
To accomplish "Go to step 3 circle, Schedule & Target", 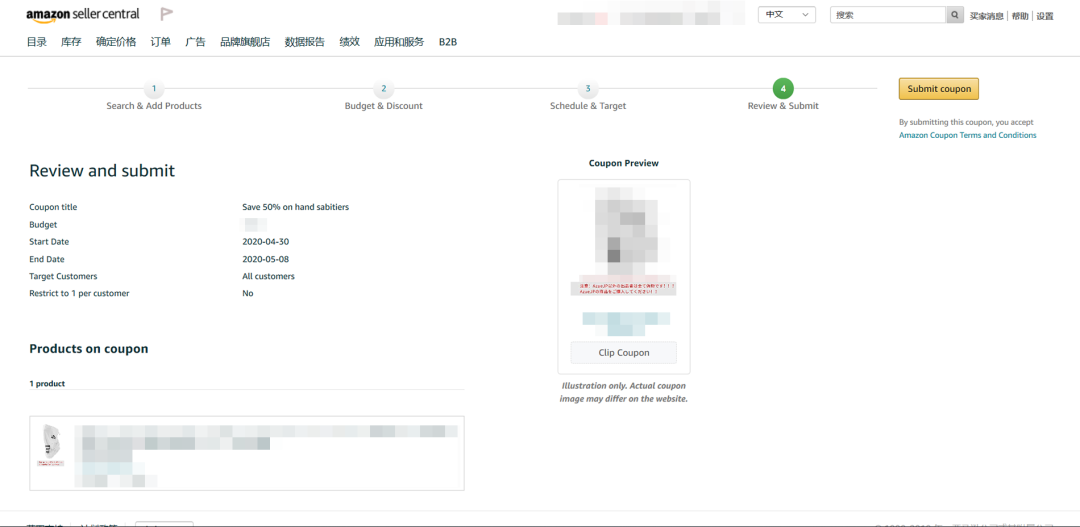I will pyautogui.click(x=588, y=89).
